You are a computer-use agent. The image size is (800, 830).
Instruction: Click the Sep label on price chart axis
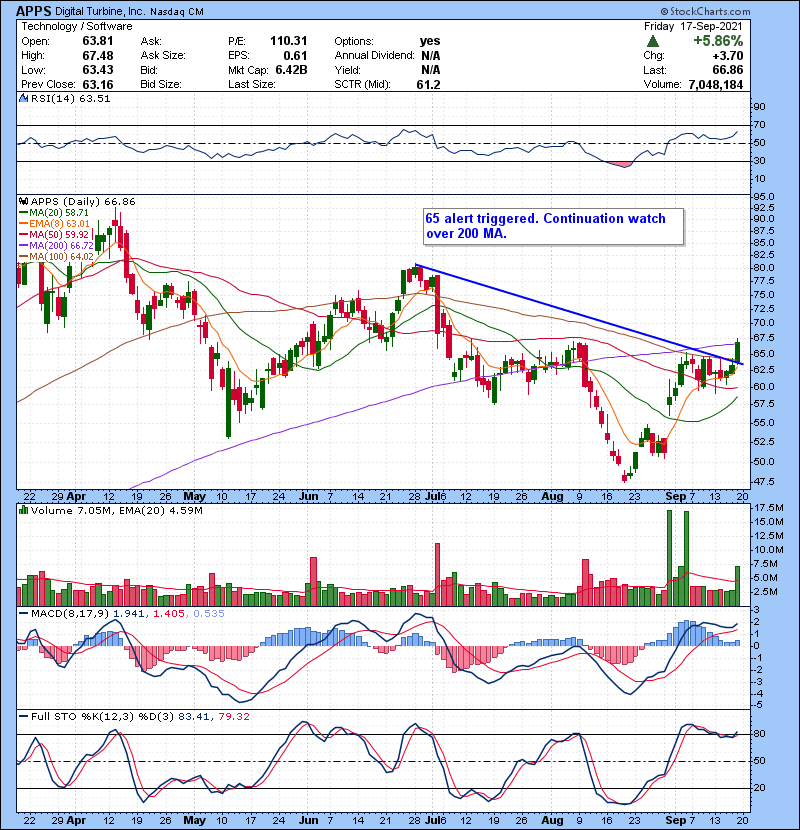tap(676, 497)
